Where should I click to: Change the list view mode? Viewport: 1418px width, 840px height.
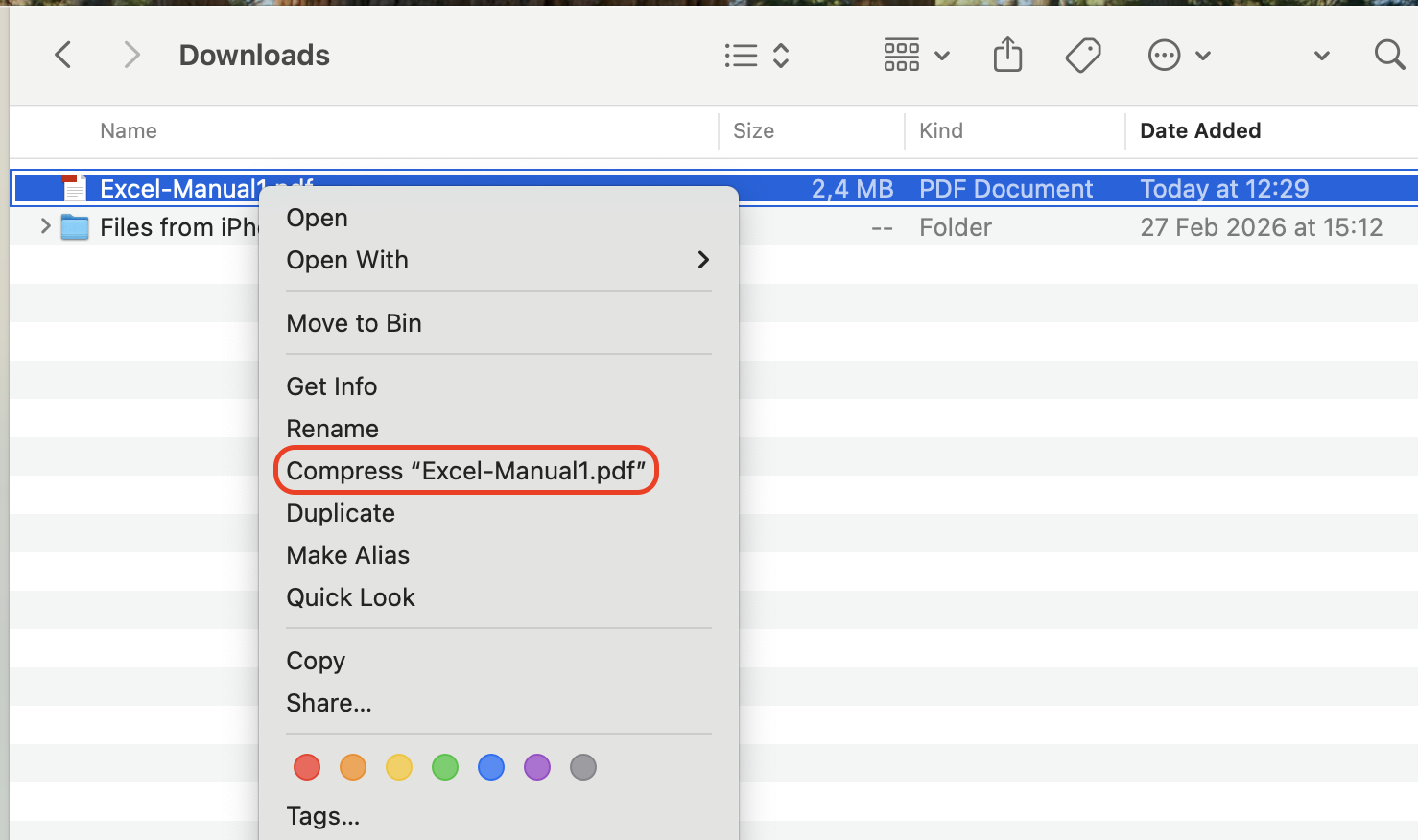pyautogui.click(x=756, y=56)
